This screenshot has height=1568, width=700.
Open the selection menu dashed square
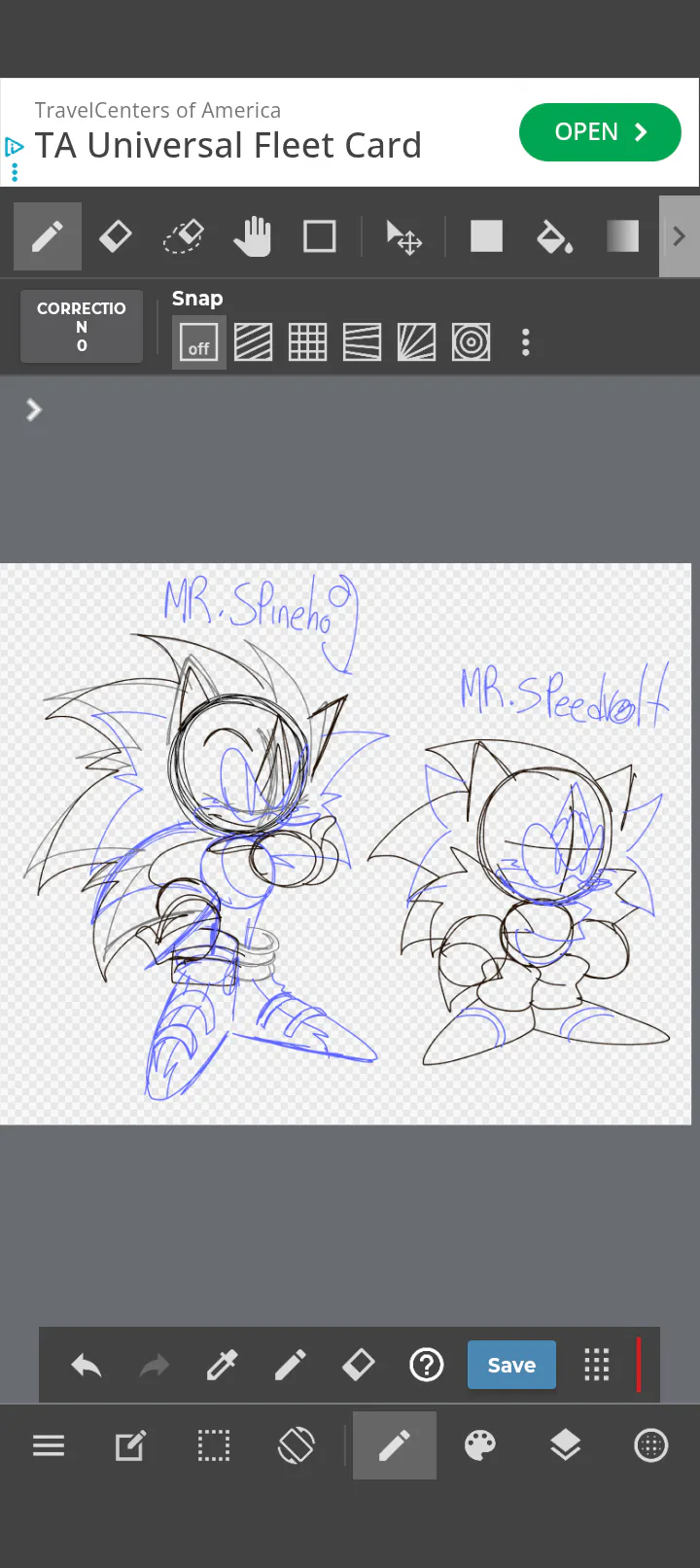(x=214, y=1446)
